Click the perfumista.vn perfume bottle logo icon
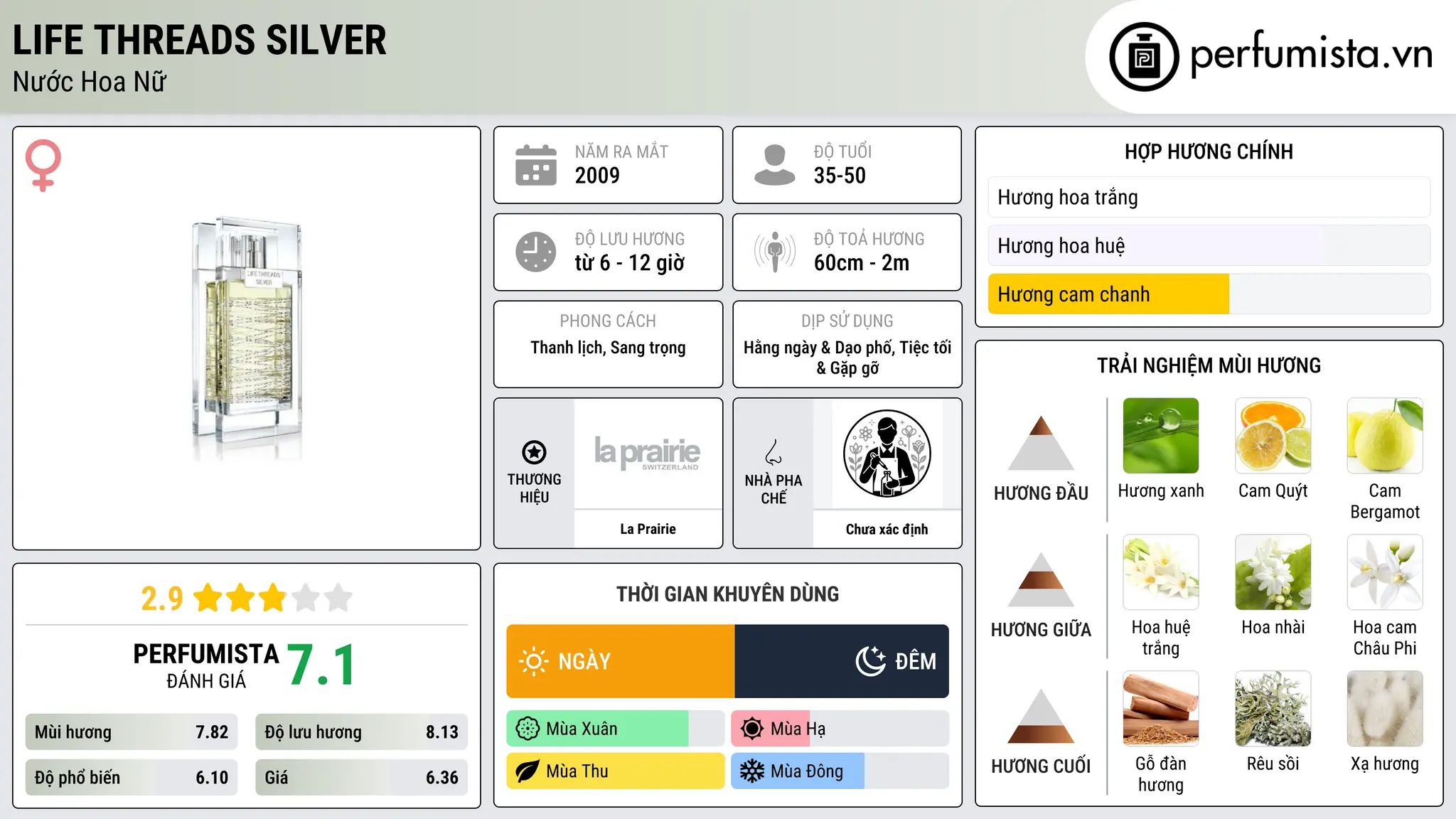The width and height of the screenshot is (1456, 819). pos(1144,57)
